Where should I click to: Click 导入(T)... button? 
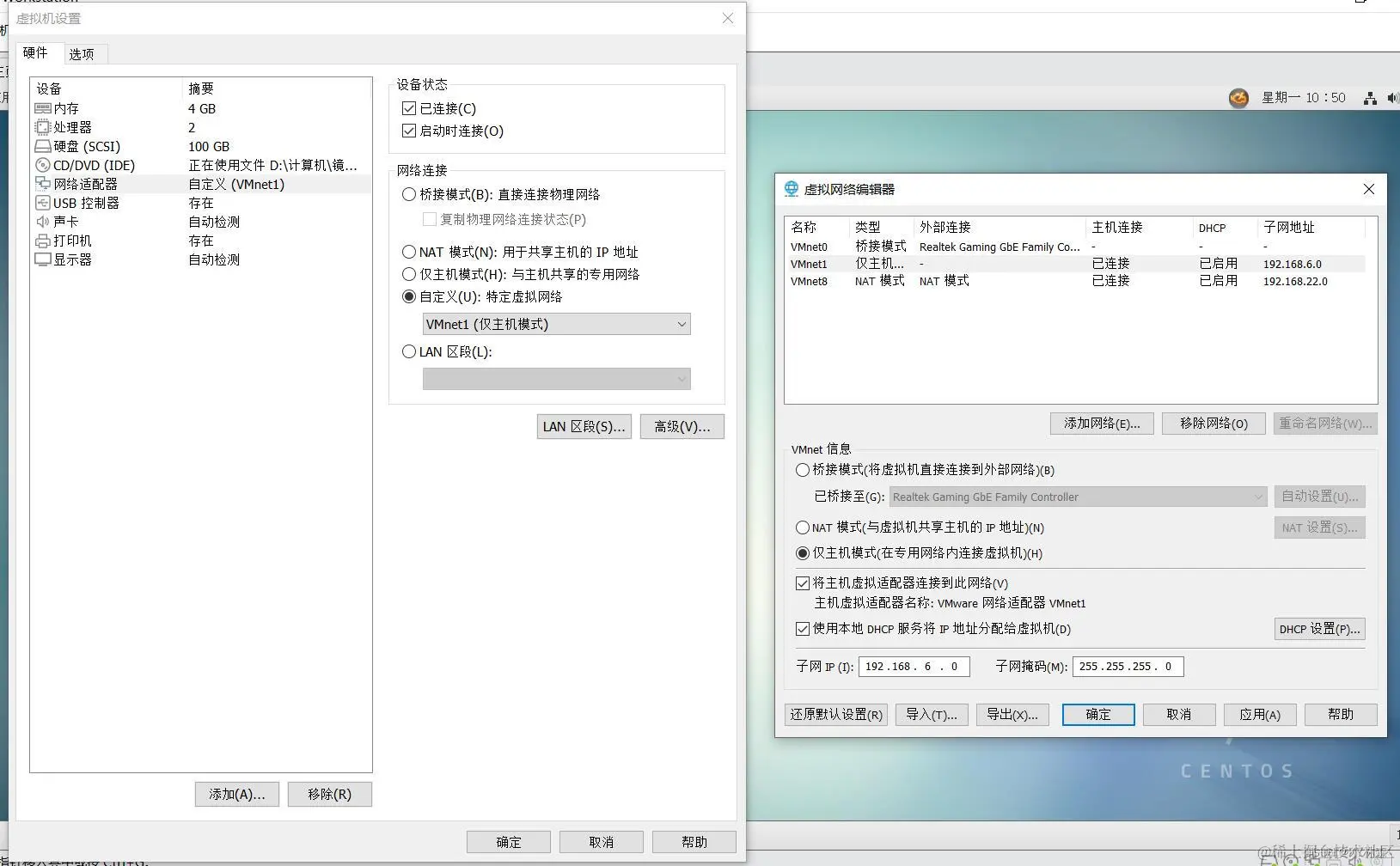point(932,714)
